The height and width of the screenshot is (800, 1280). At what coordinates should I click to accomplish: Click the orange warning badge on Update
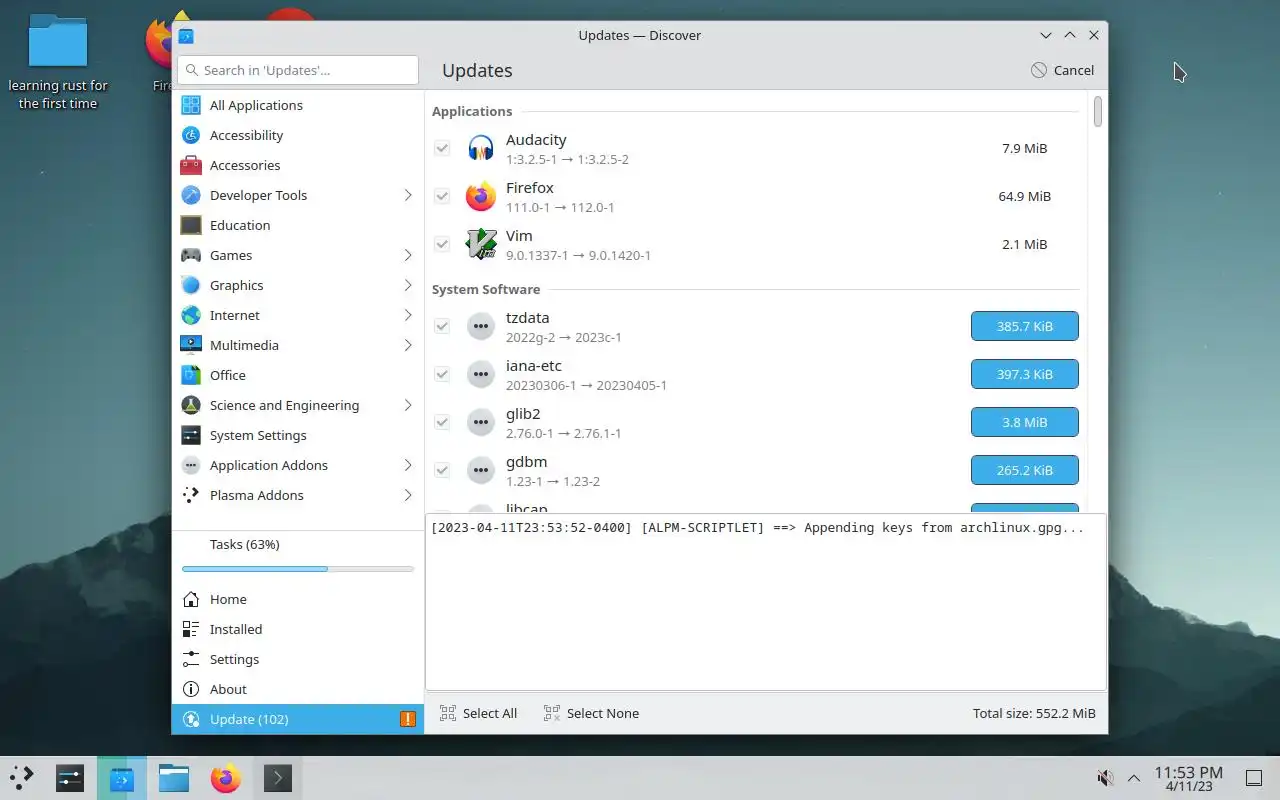pyautogui.click(x=408, y=719)
